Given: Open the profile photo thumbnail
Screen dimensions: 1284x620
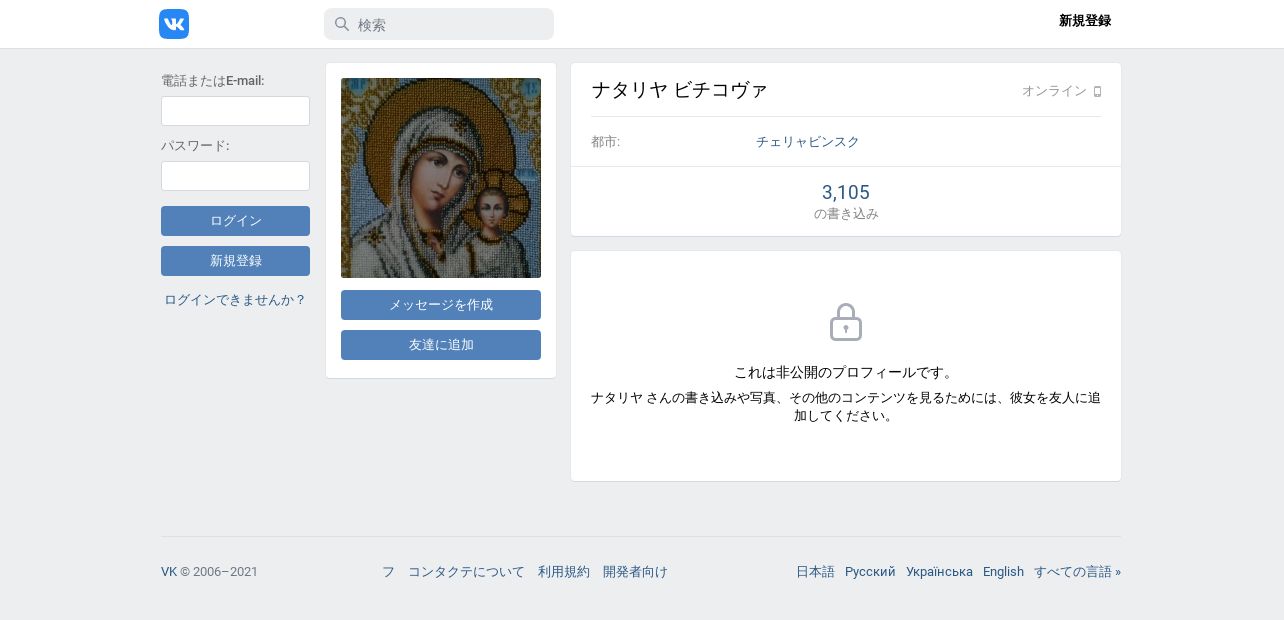Looking at the screenshot, I should (441, 178).
